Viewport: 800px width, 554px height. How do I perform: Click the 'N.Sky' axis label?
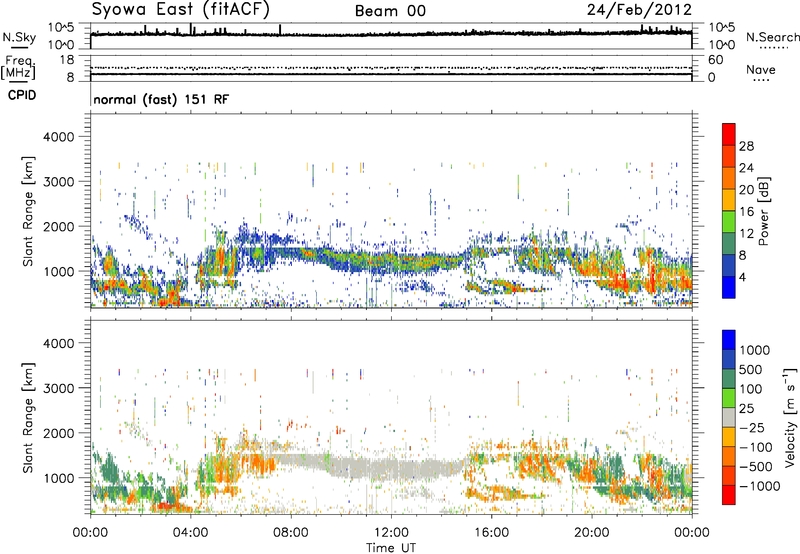tap(19, 37)
